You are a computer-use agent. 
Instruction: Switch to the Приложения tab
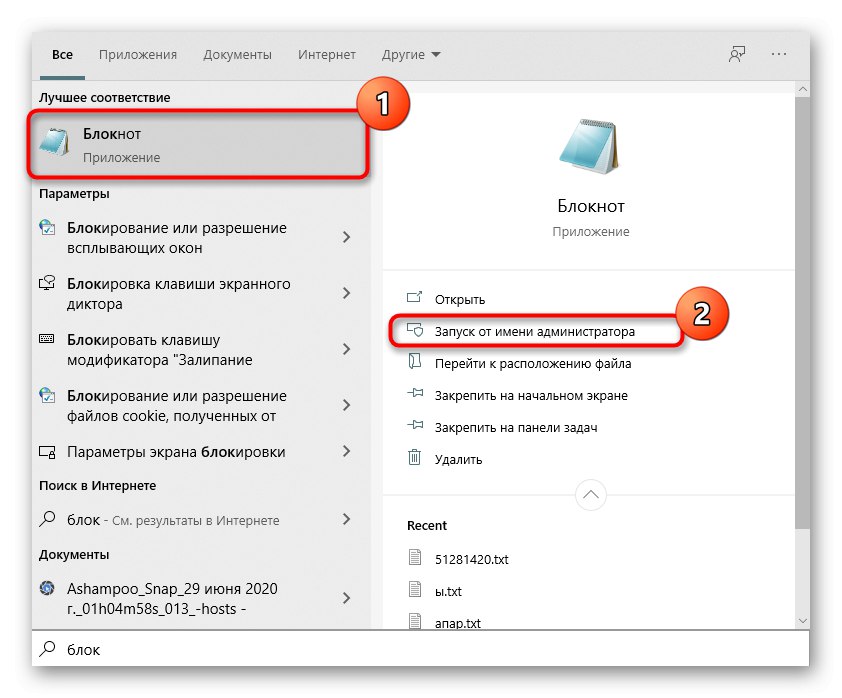tap(137, 55)
